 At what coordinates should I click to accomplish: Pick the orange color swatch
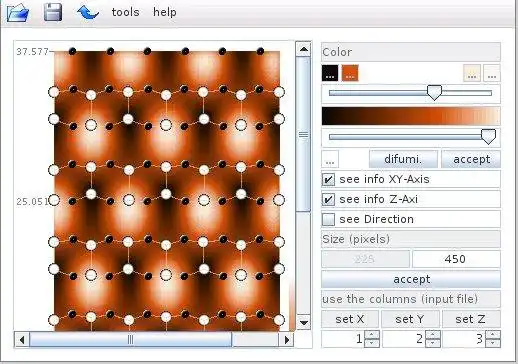[x=350, y=73]
